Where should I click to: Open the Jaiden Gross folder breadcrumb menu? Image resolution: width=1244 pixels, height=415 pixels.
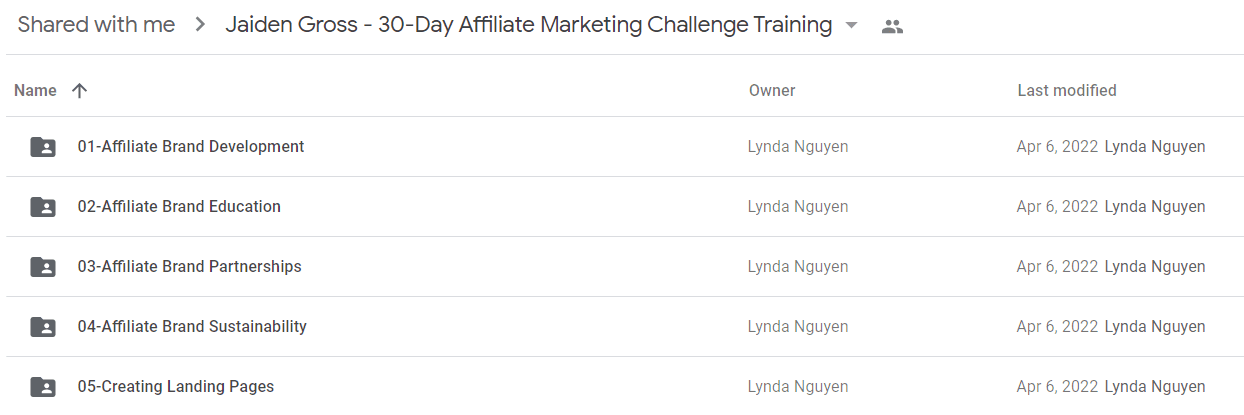528,25
